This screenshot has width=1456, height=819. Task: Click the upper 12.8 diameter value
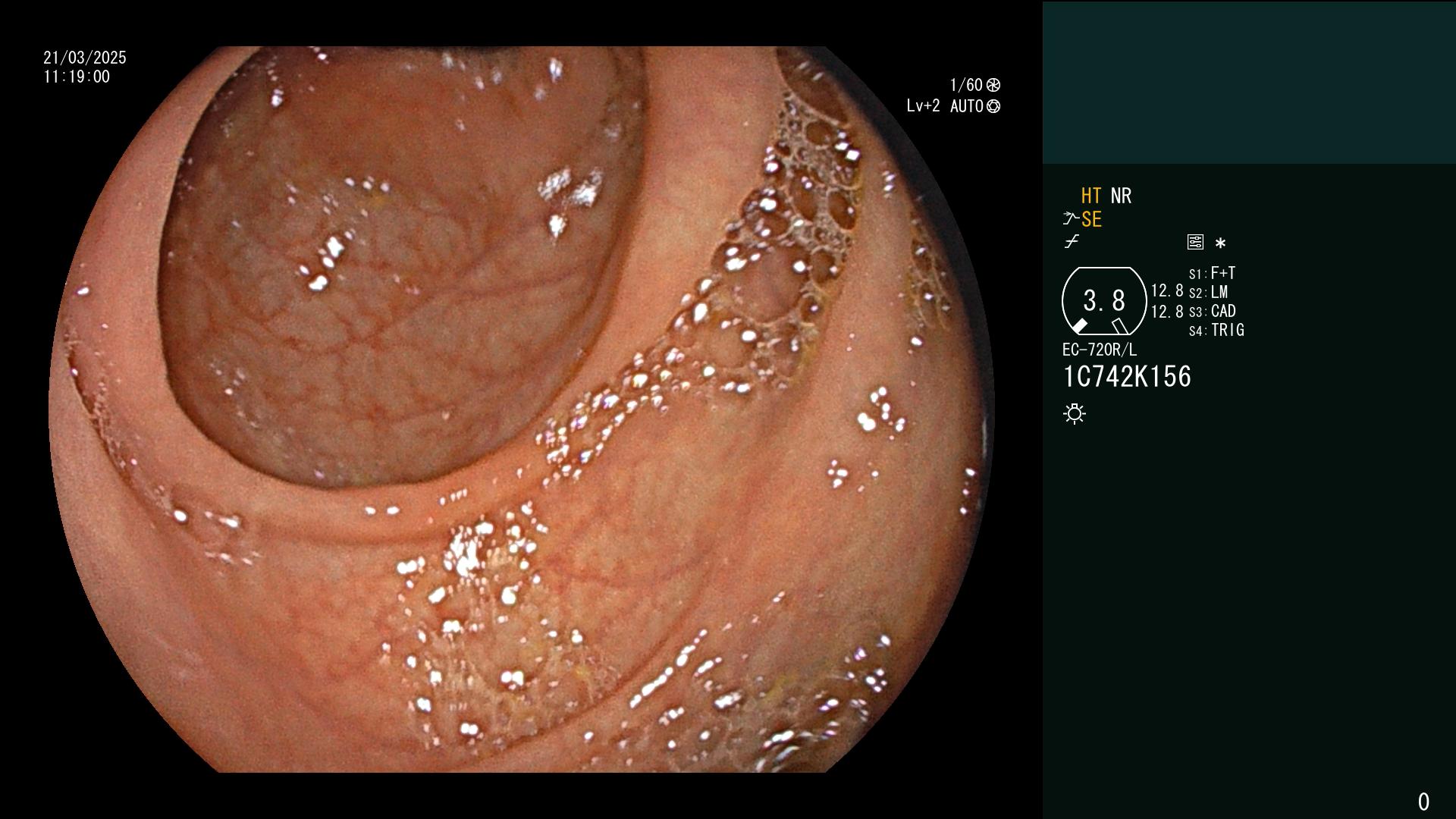[1167, 291]
